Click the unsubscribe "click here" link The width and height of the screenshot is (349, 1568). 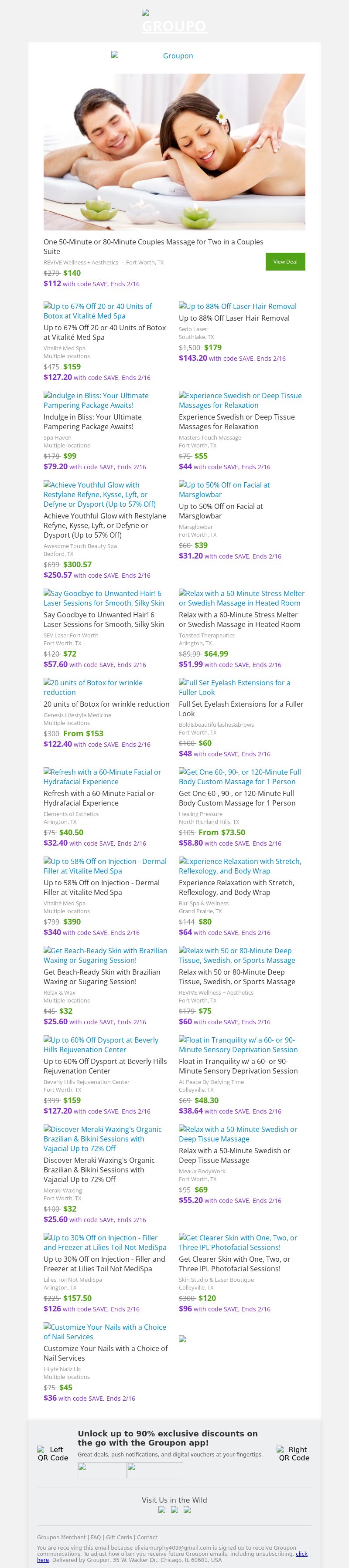pyautogui.click(x=301, y=1553)
